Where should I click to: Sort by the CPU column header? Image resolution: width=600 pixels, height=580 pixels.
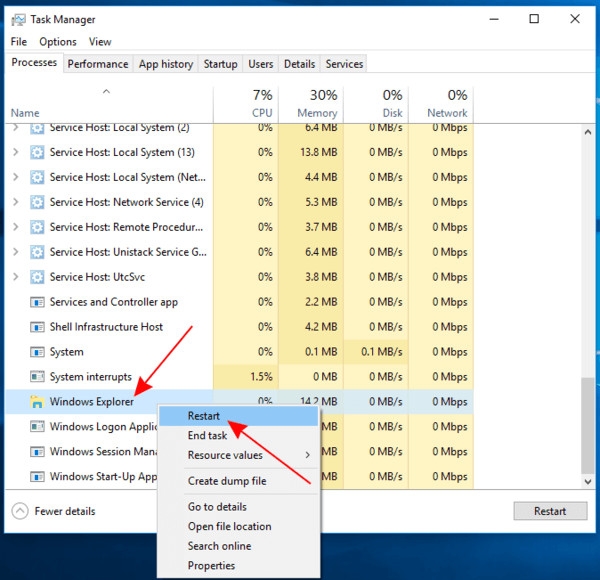click(246, 104)
